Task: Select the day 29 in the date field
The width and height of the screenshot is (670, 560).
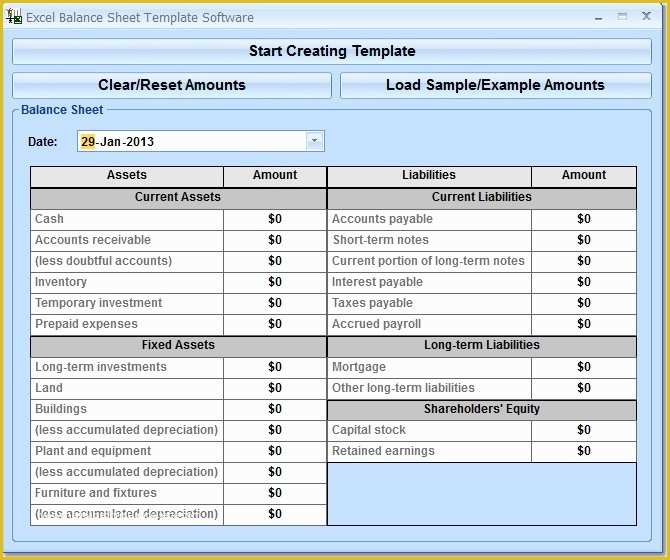Action: pyautogui.click(x=88, y=141)
